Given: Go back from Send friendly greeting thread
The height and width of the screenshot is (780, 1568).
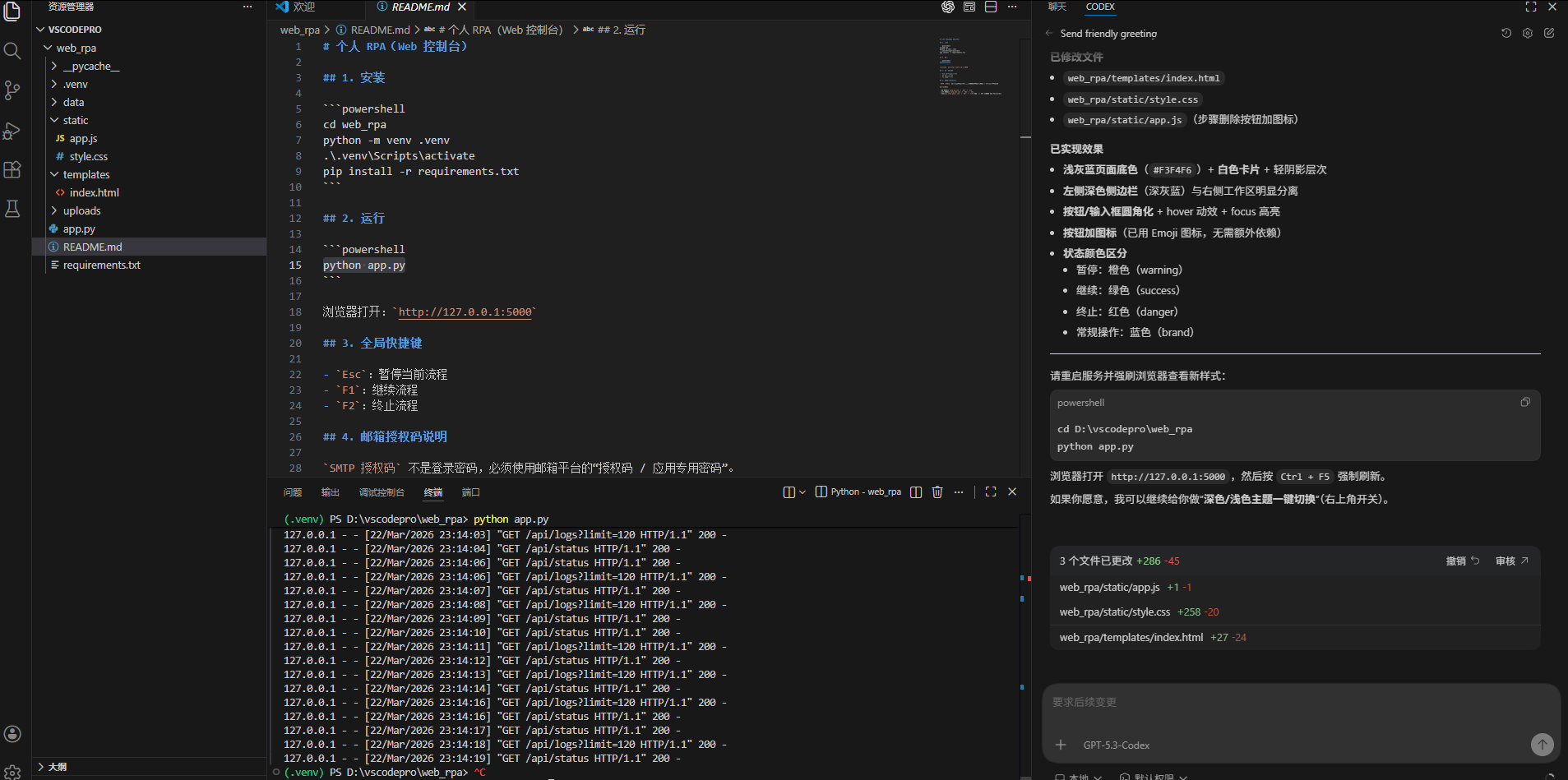Looking at the screenshot, I should pyautogui.click(x=1049, y=34).
